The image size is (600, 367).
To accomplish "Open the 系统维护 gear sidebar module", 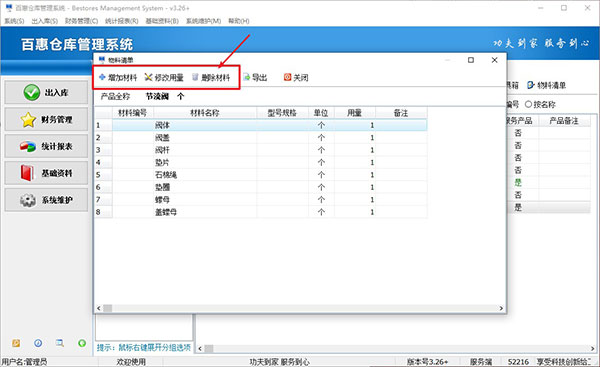I will tap(46, 200).
